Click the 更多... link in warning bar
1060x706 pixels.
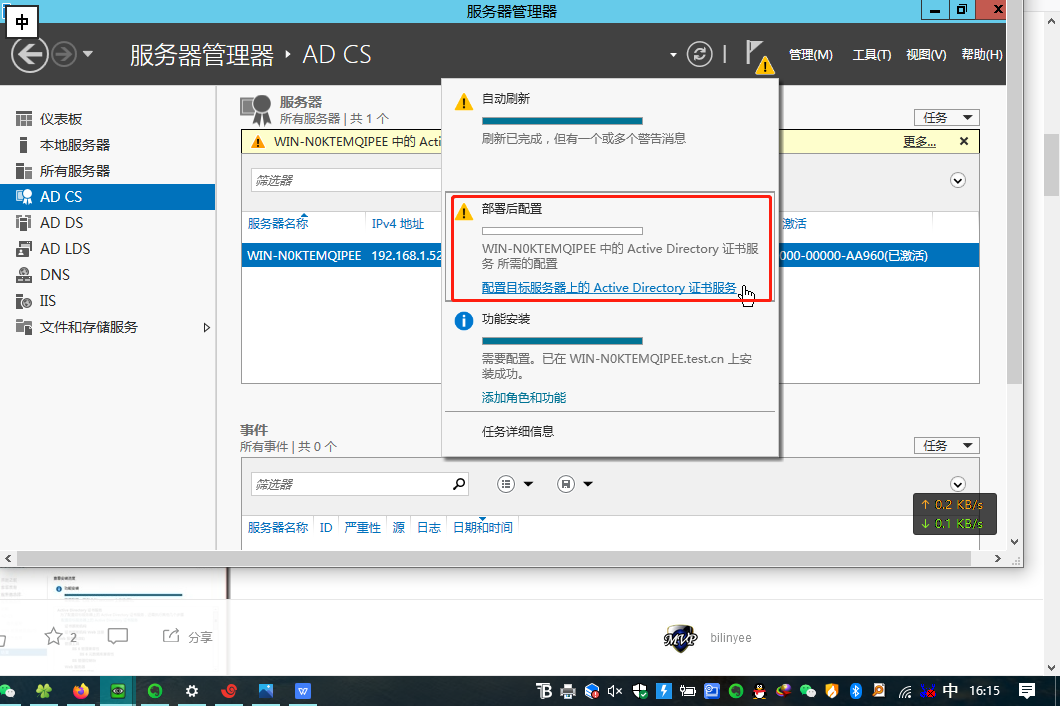(919, 141)
